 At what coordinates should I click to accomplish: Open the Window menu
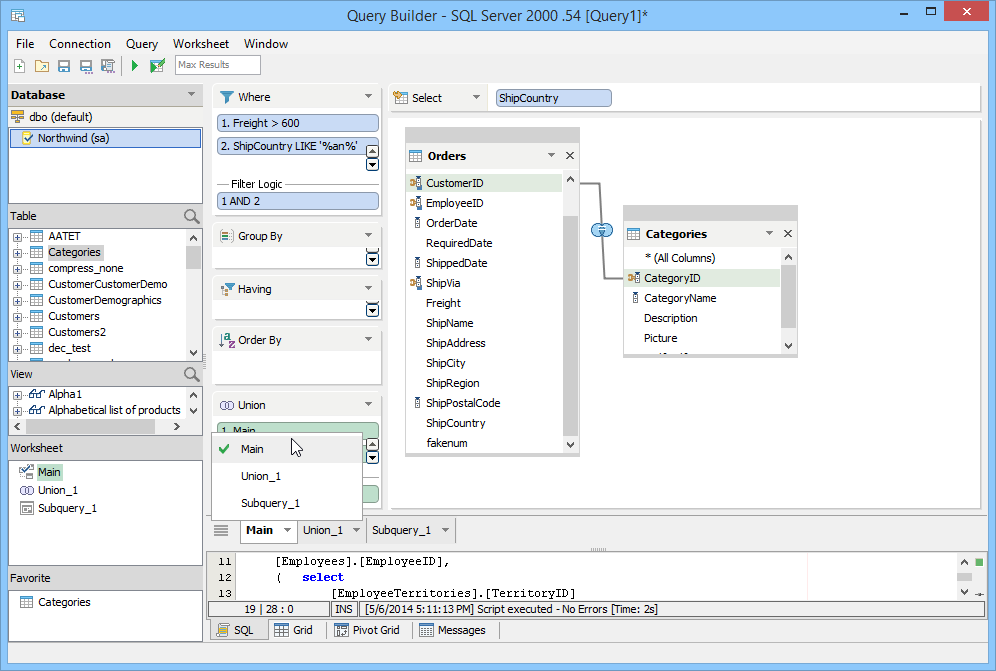266,44
